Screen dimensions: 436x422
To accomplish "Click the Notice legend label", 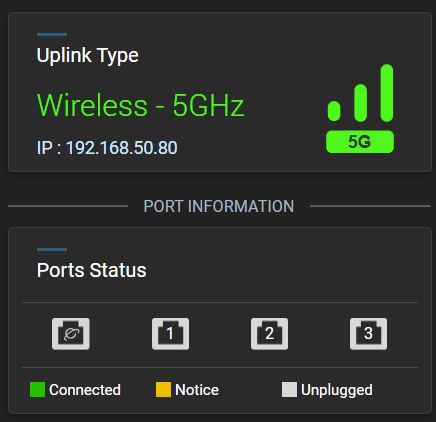I will (x=197, y=390).
